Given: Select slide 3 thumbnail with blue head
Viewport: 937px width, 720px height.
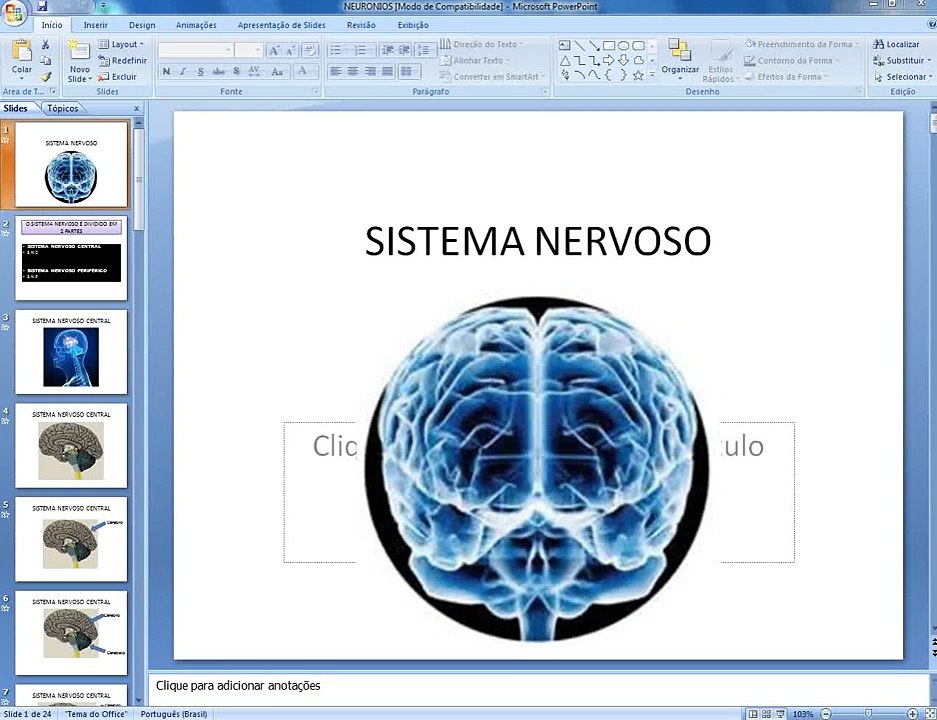Looking at the screenshot, I should coord(71,352).
